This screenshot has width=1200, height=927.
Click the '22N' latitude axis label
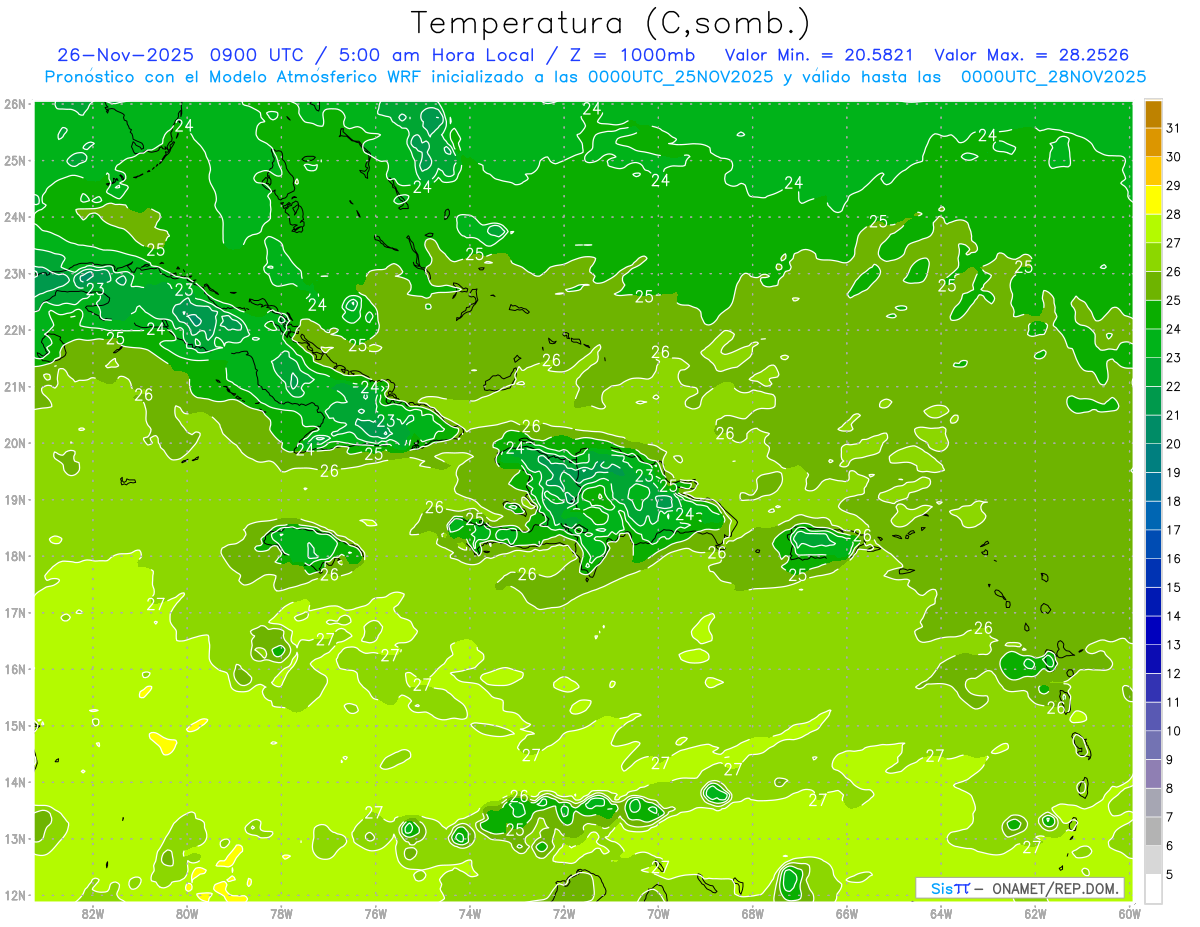pyautogui.click(x=14, y=330)
